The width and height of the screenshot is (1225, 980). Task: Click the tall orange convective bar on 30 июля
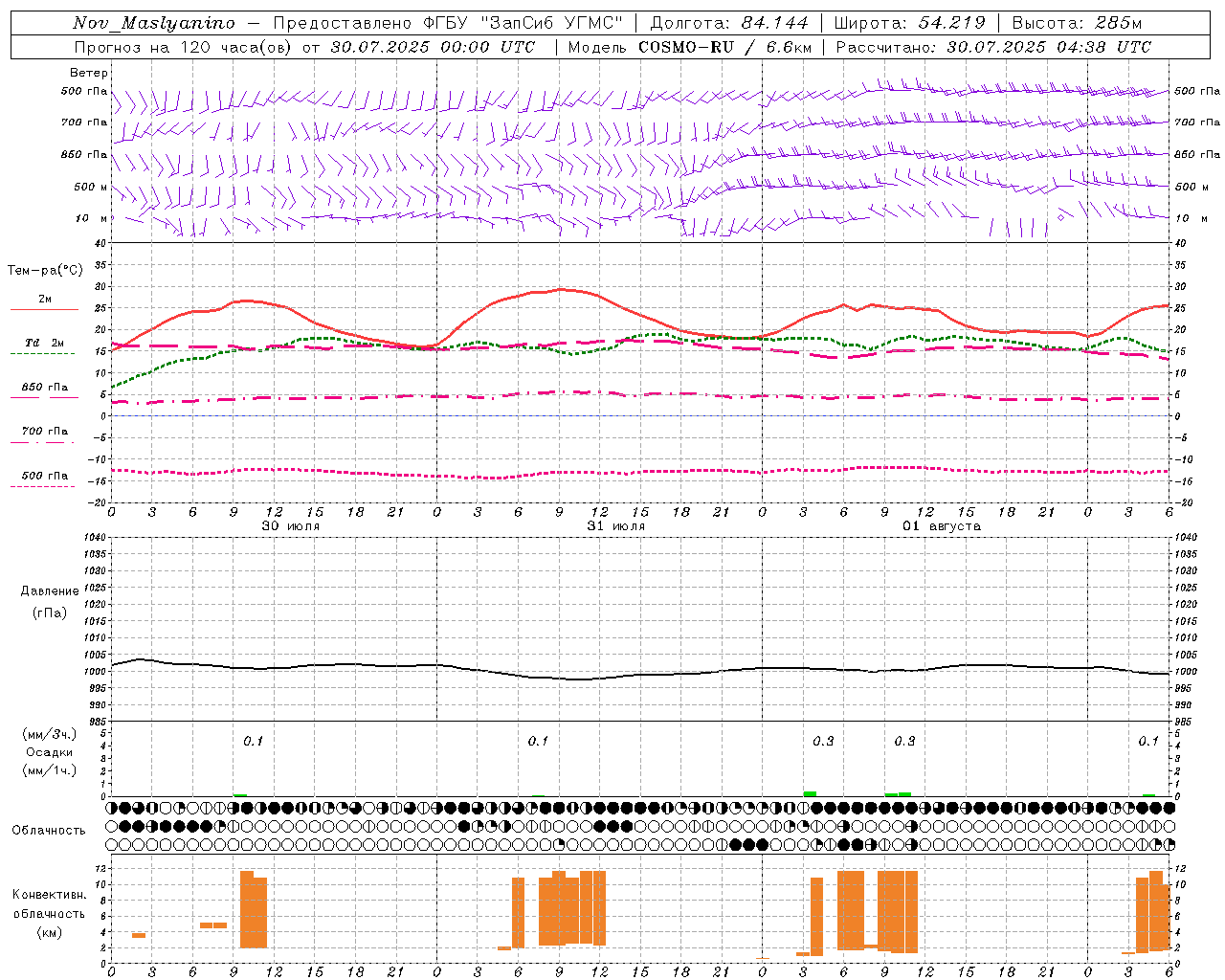coord(254,909)
